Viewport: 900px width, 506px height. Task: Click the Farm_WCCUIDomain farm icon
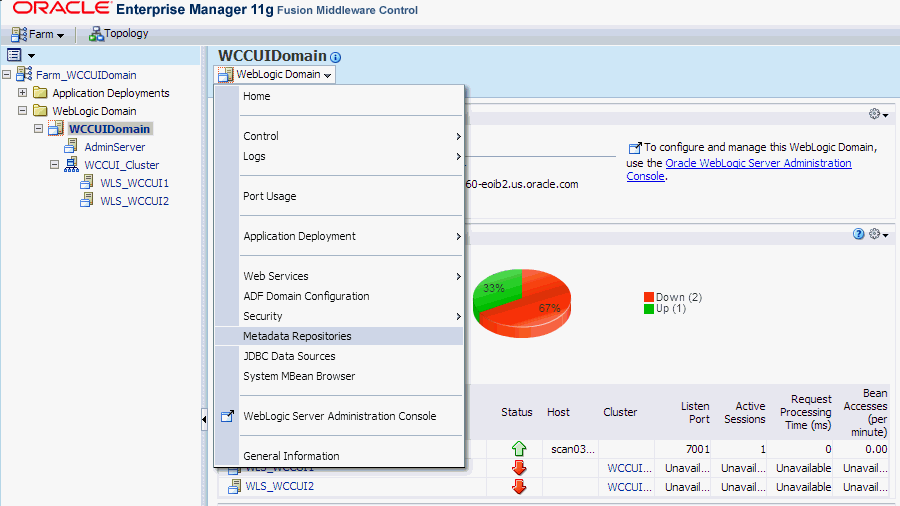coord(24,74)
